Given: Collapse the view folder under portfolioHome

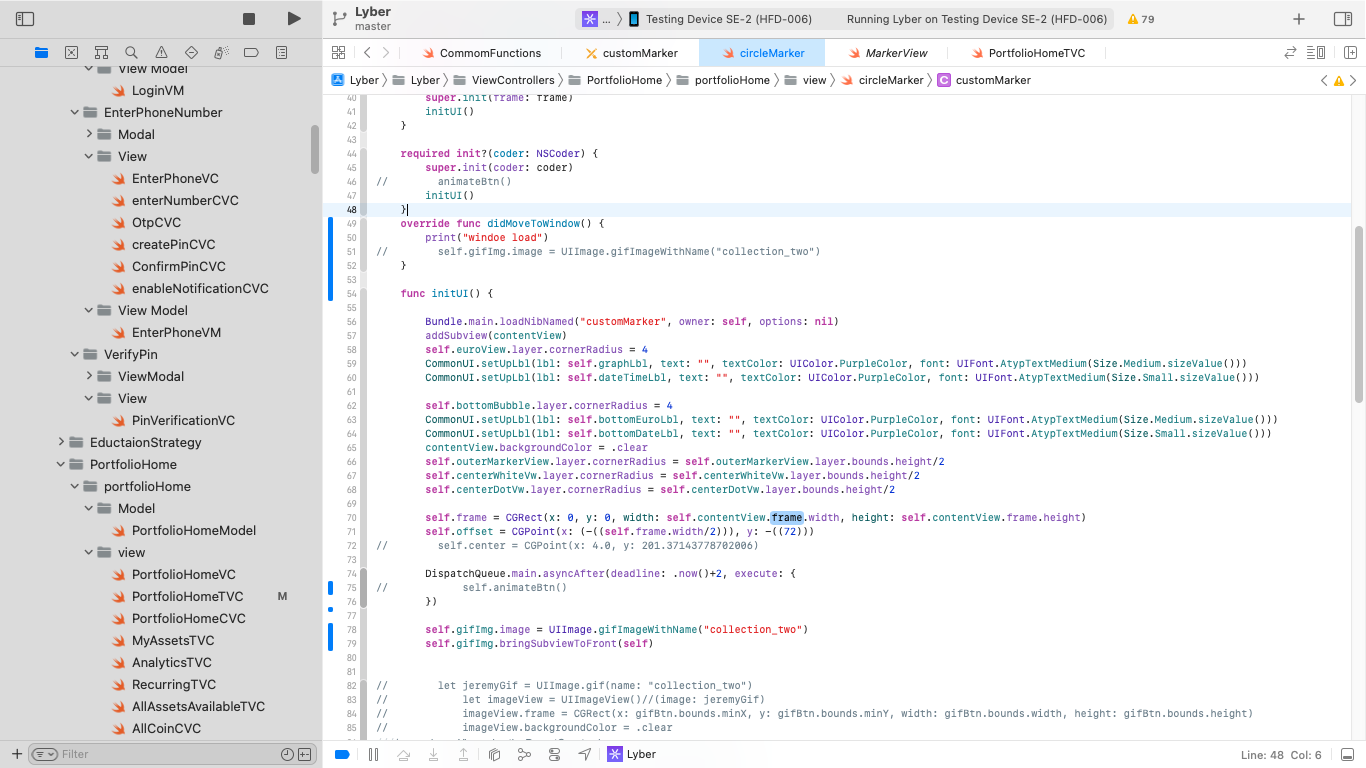Looking at the screenshot, I should point(89,553).
